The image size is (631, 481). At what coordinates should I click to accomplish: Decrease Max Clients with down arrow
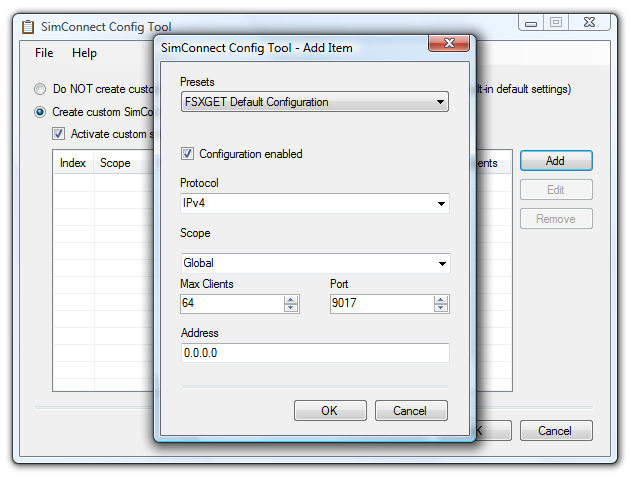point(291,308)
